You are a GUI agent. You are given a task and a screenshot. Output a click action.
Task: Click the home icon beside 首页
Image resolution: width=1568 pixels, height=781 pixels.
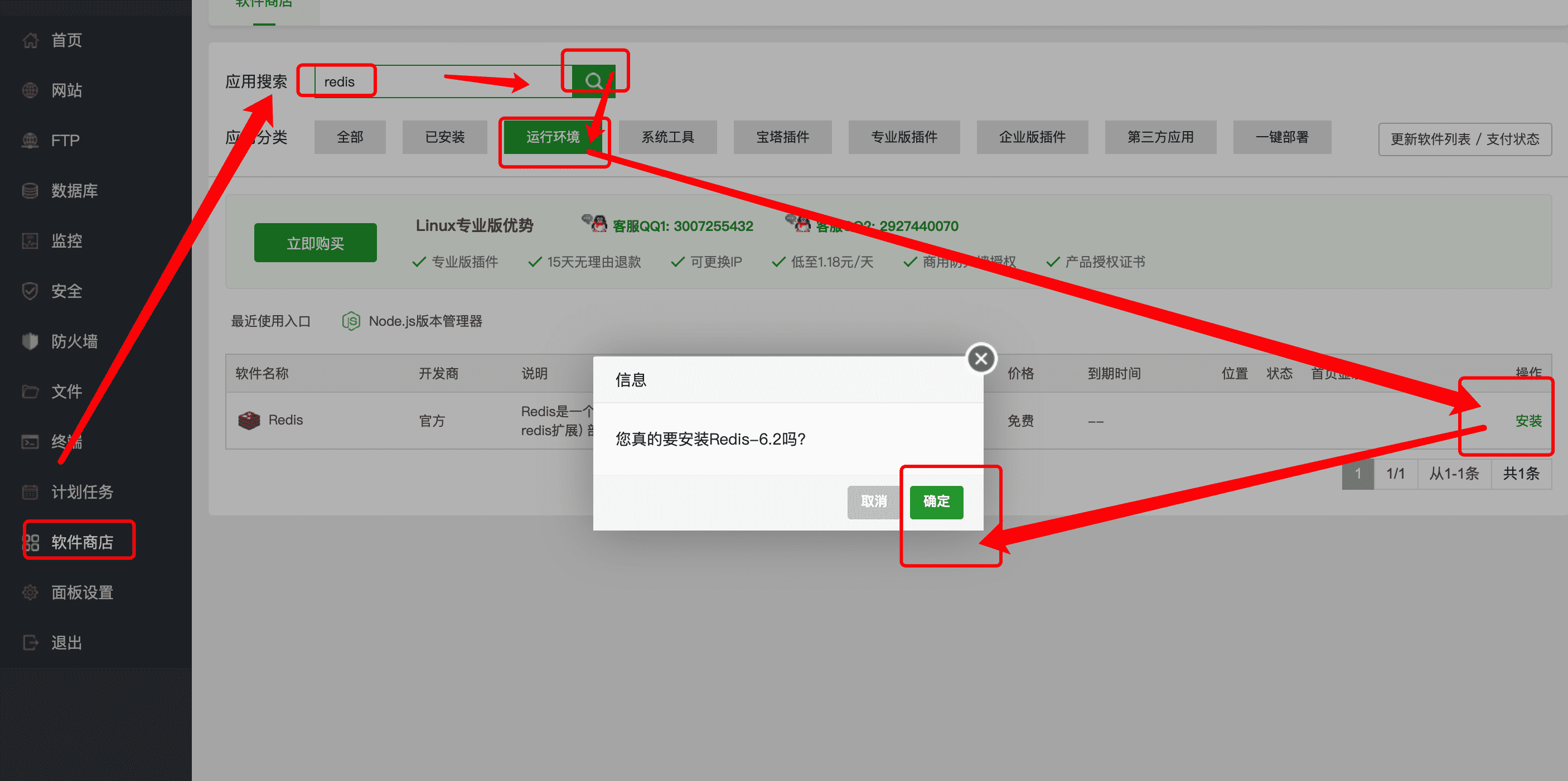30,41
